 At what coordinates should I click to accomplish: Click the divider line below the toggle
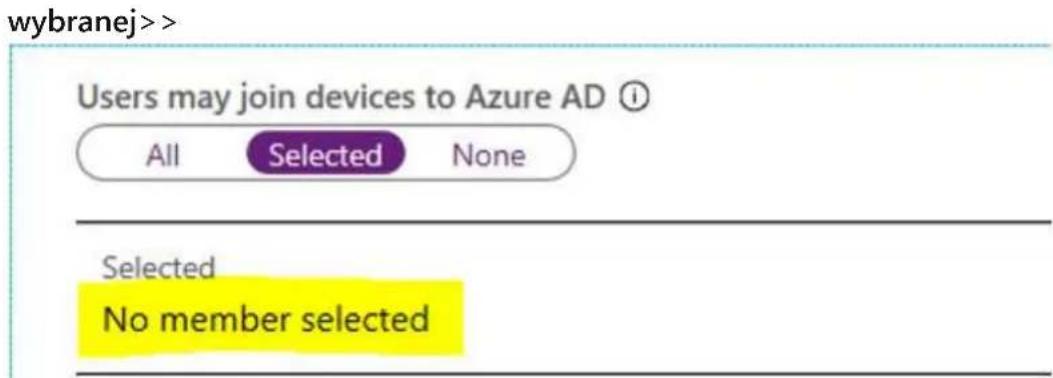[x=564, y=220]
